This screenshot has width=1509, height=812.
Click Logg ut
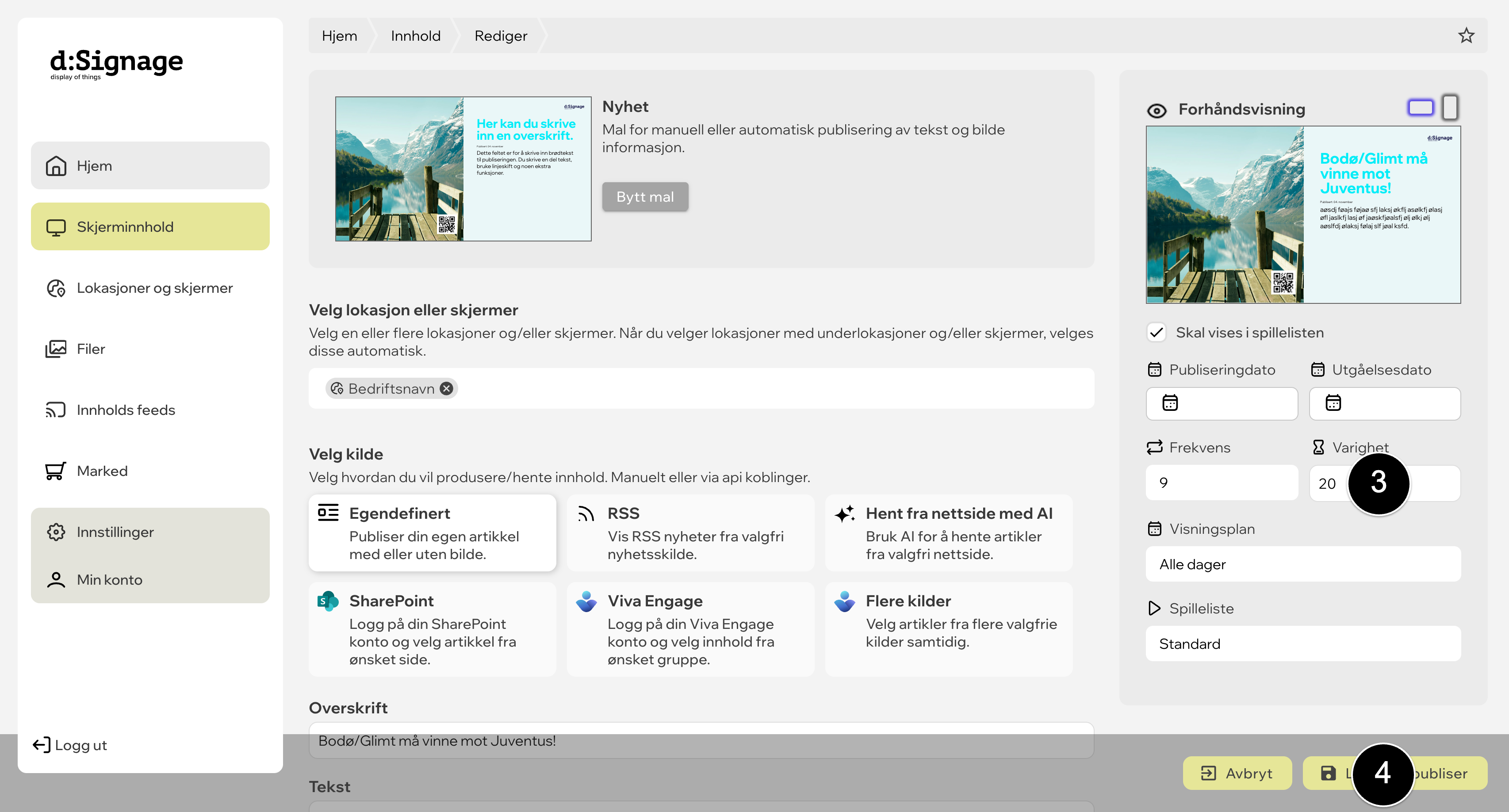(70, 745)
